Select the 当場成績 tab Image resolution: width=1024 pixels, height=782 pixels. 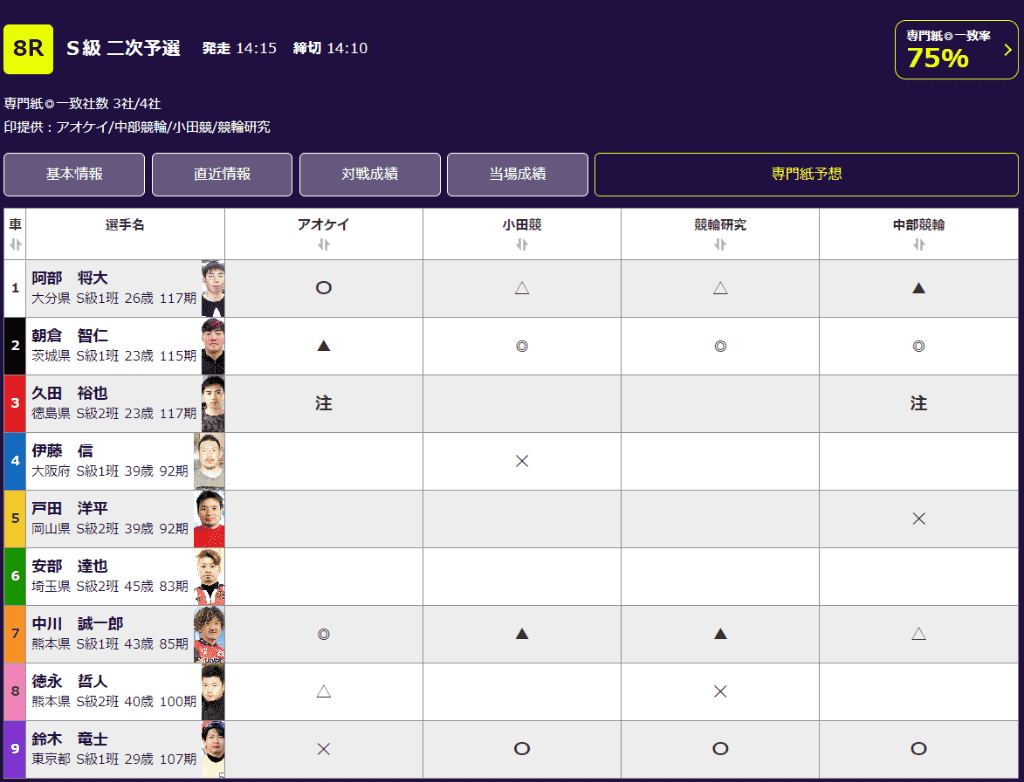517,174
